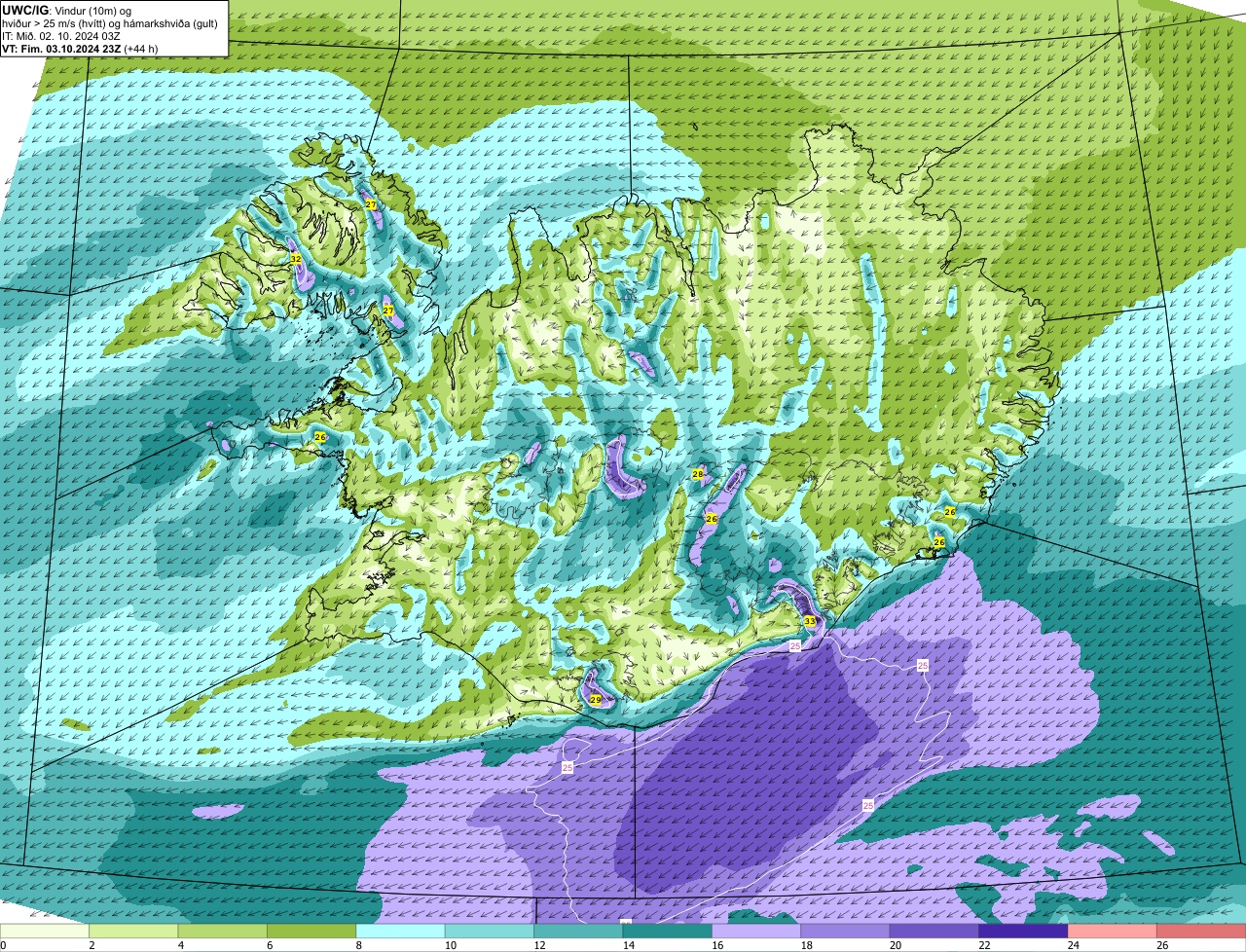Click the legend scale label '16'
Screen dimensions: 1246x952
(716, 945)
